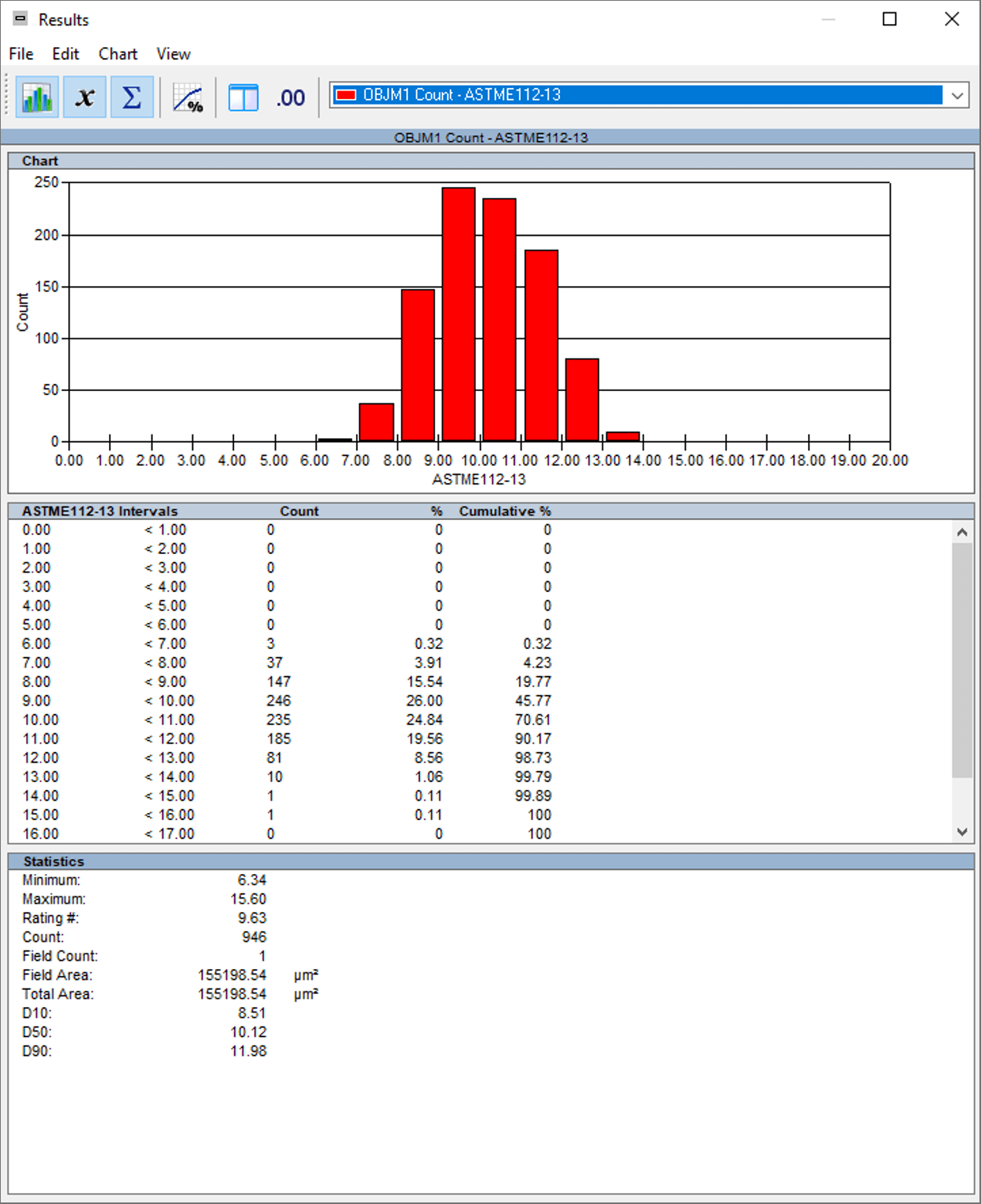Click the Count column header
The width and height of the screenshot is (981, 1204).
click(x=299, y=512)
